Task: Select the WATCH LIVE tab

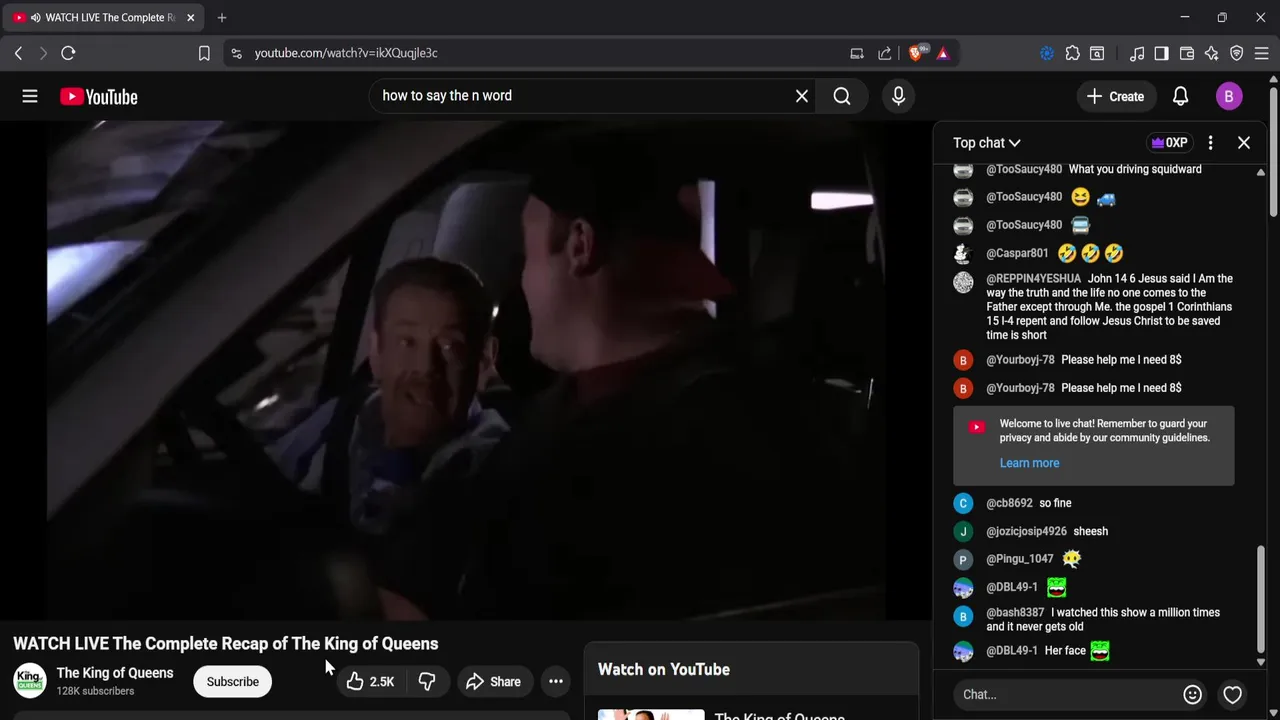Action: 104,18
